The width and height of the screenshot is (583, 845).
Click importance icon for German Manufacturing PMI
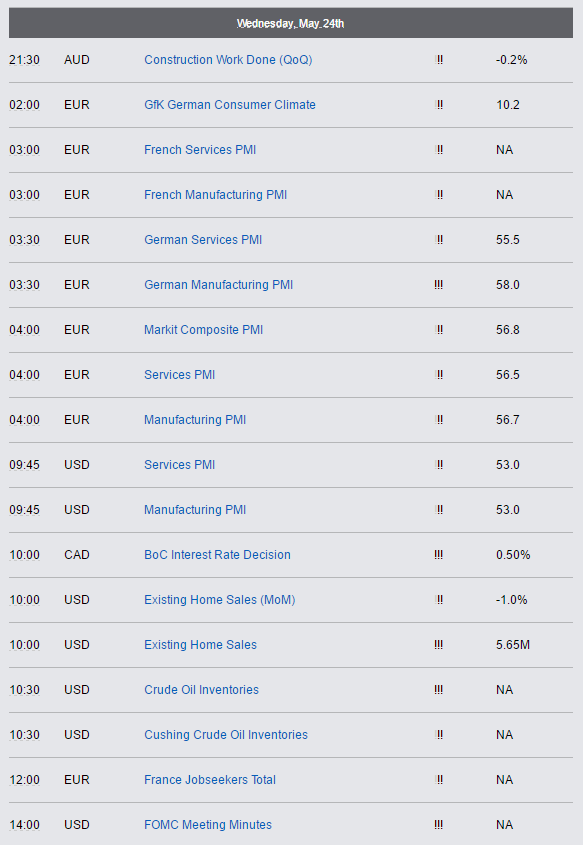tap(439, 285)
